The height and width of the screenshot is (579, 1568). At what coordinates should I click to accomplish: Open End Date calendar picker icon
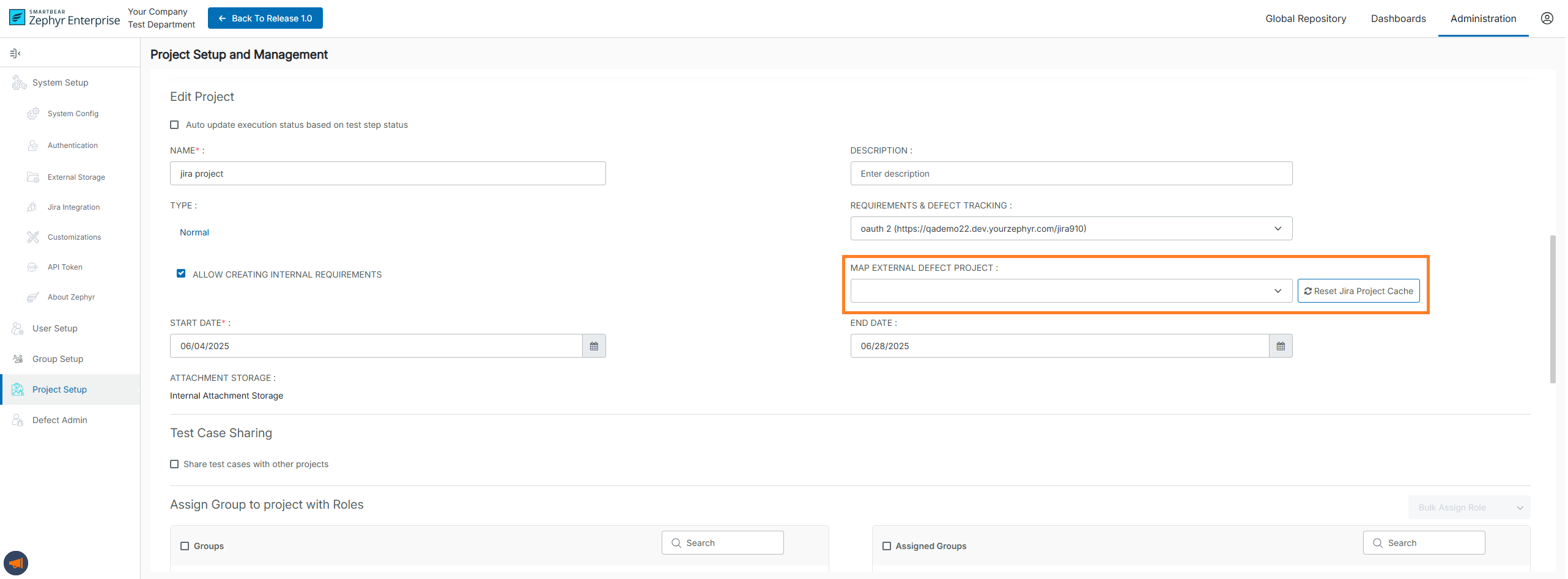point(1280,346)
